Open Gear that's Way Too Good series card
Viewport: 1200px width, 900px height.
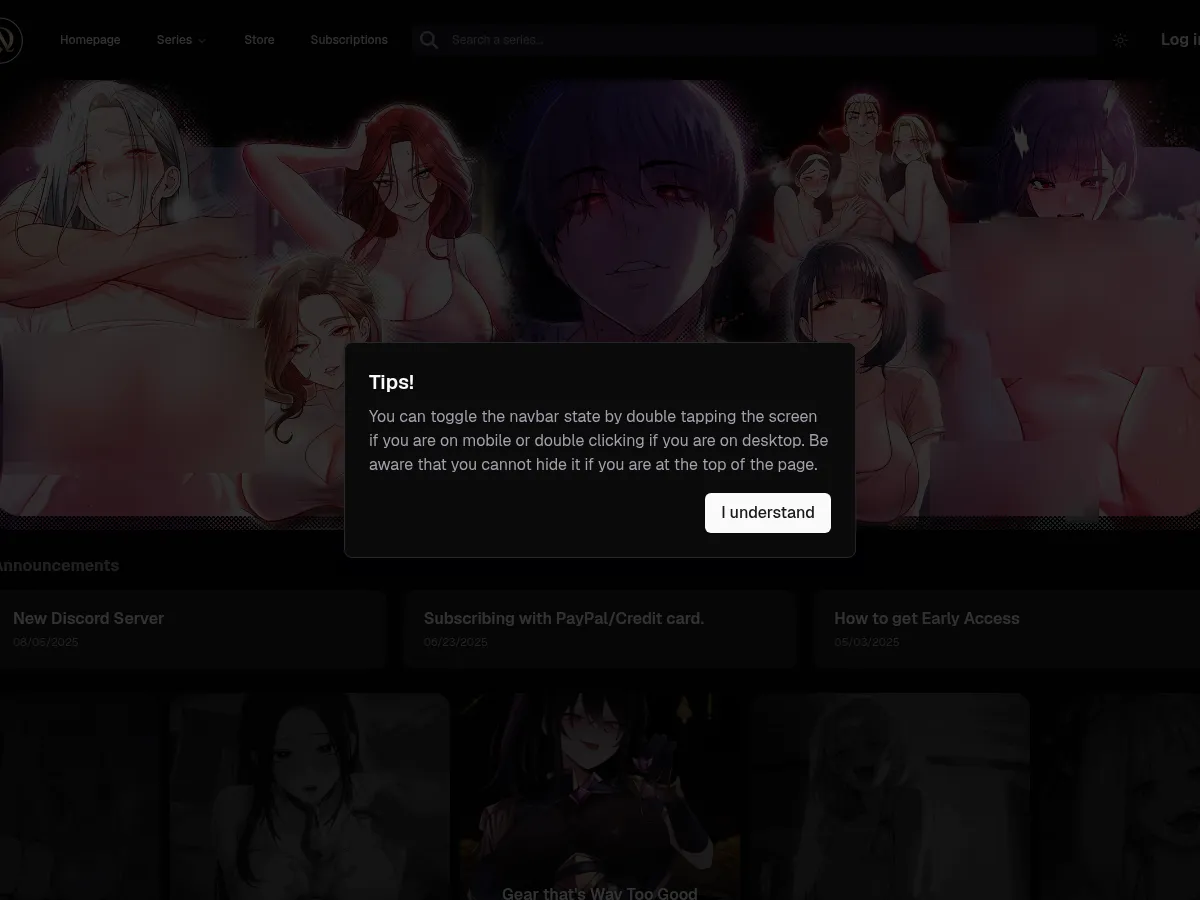coord(600,797)
